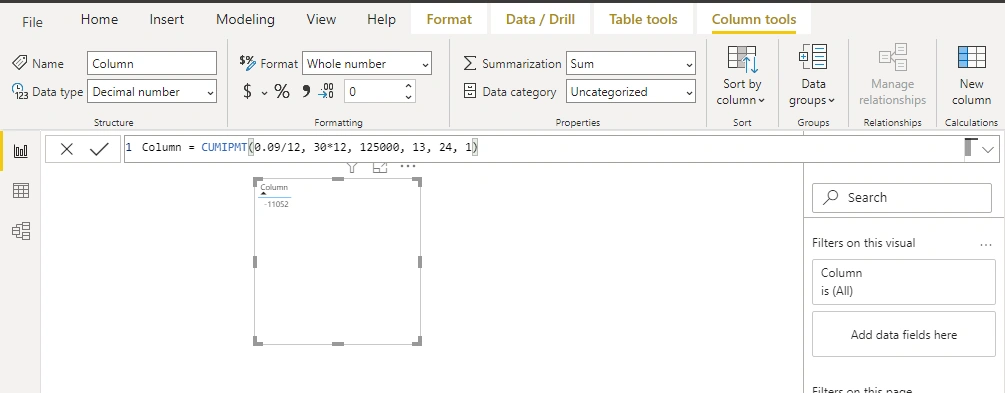The width and height of the screenshot is (1005, 393).
Task: Open the Modeling tab
Action: (x=245, y=19)
